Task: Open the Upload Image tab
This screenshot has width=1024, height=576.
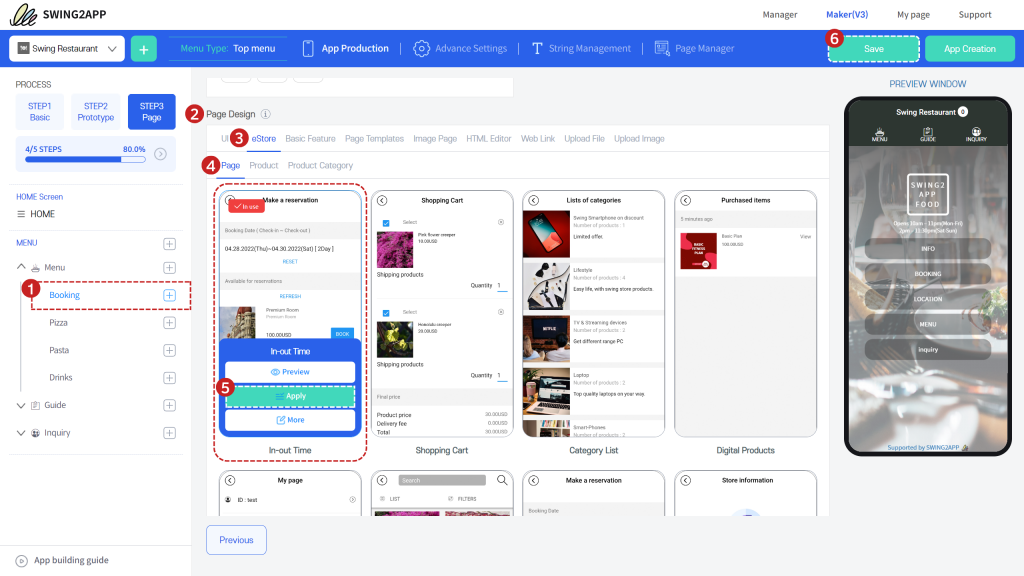Action: click(x=639, y=138)
